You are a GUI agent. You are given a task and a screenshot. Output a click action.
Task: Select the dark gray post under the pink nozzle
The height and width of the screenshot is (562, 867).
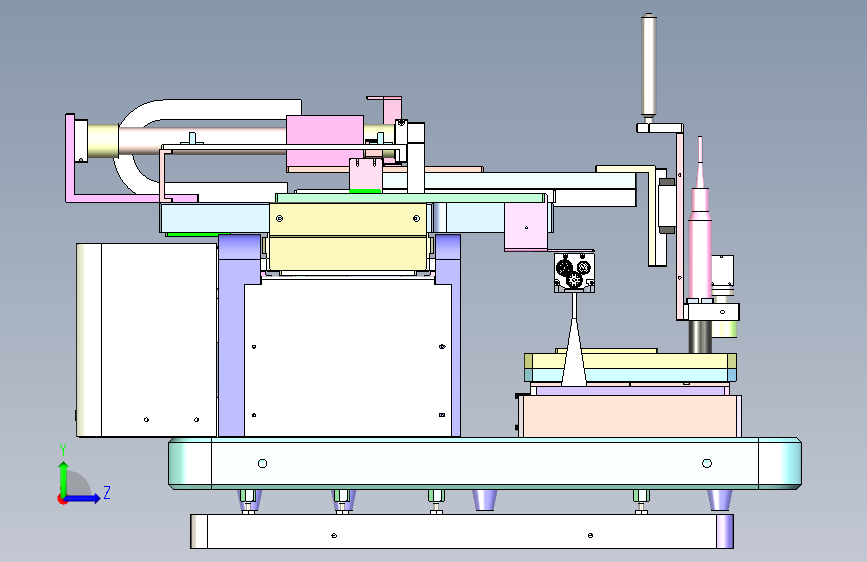700,336
